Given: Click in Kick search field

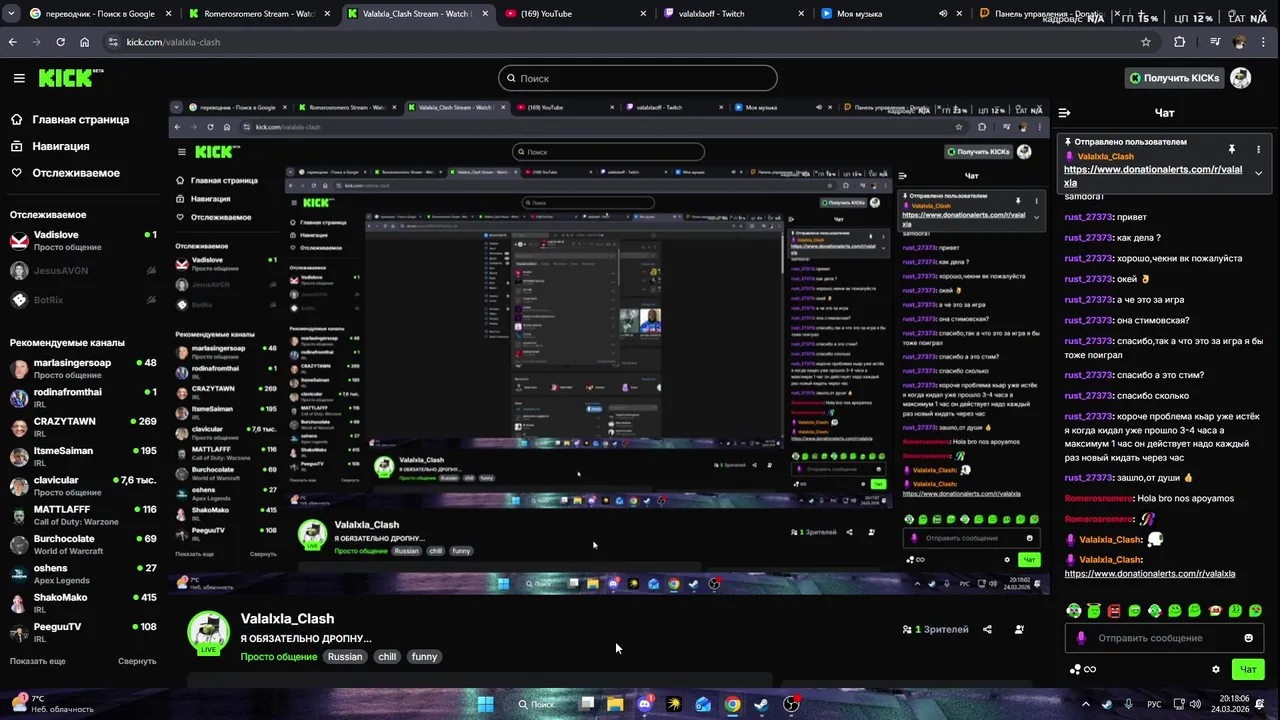Looking at the screenshot, I should [x=638, y=78].
